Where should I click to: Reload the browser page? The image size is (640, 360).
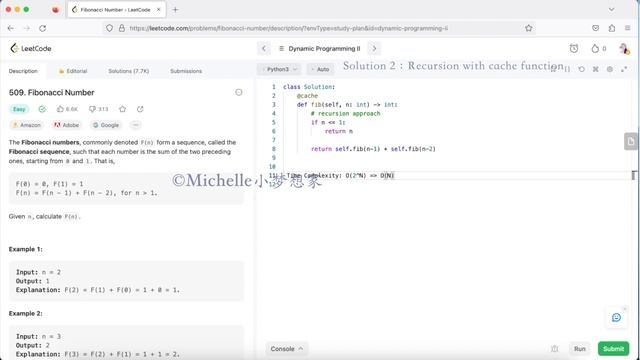click(42, 28)
